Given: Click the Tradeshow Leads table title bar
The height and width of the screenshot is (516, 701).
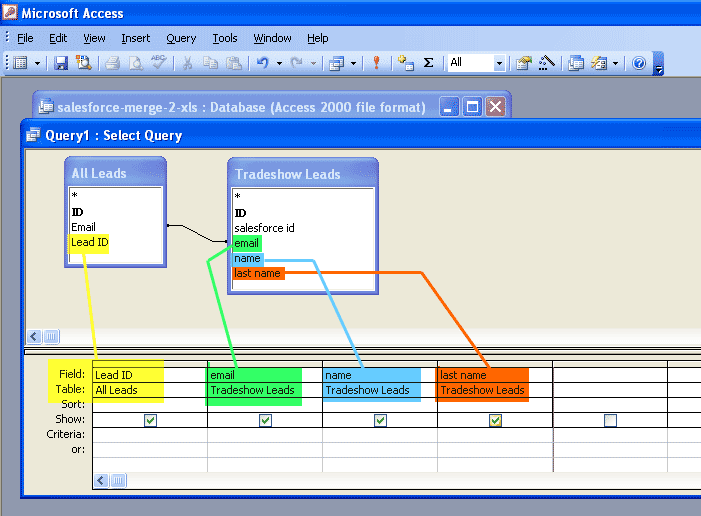Looking at the screenshot, I should [303, 174].
